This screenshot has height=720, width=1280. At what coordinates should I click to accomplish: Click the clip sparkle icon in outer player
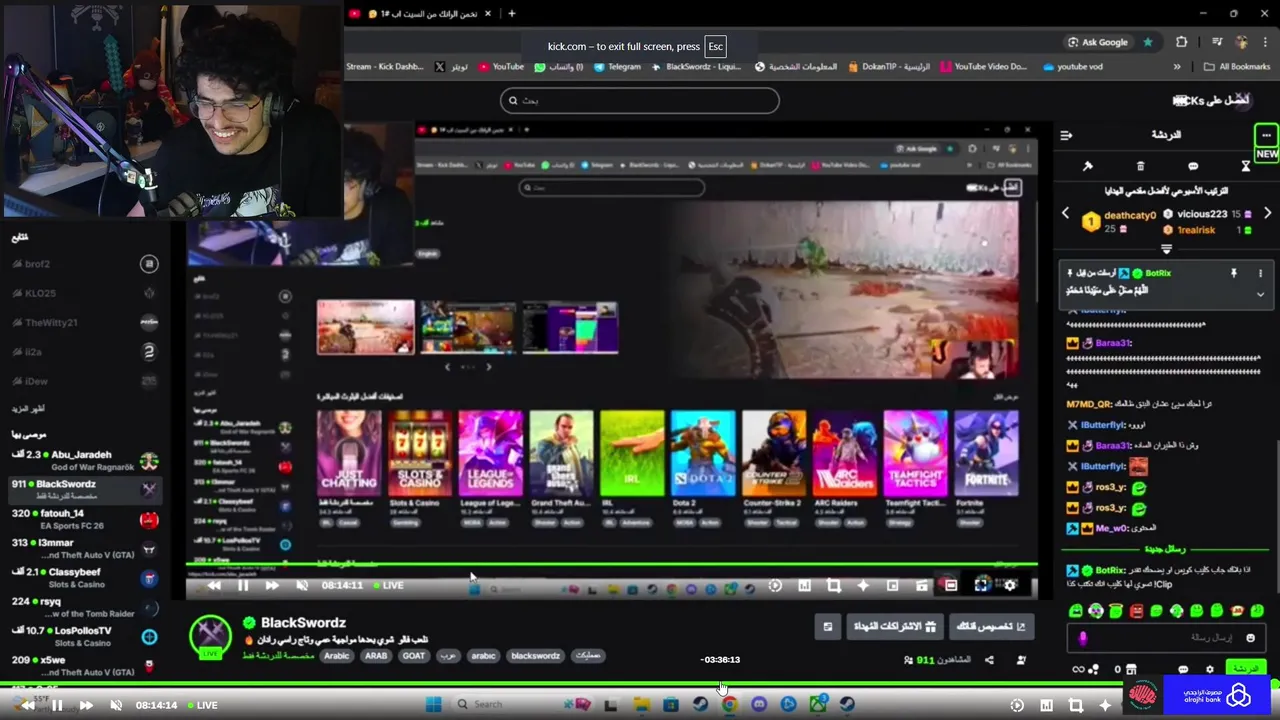coord(1104,705)
